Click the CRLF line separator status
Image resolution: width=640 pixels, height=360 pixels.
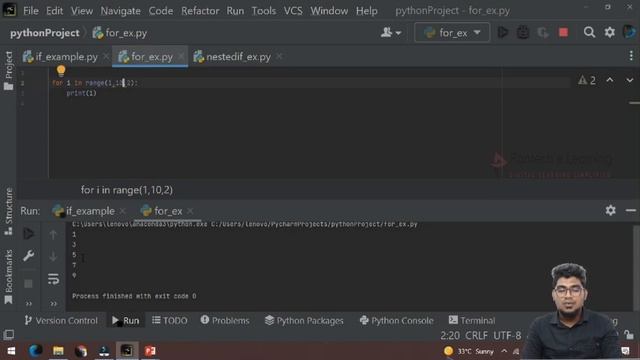pyautogui.click(x=476, y=336)
